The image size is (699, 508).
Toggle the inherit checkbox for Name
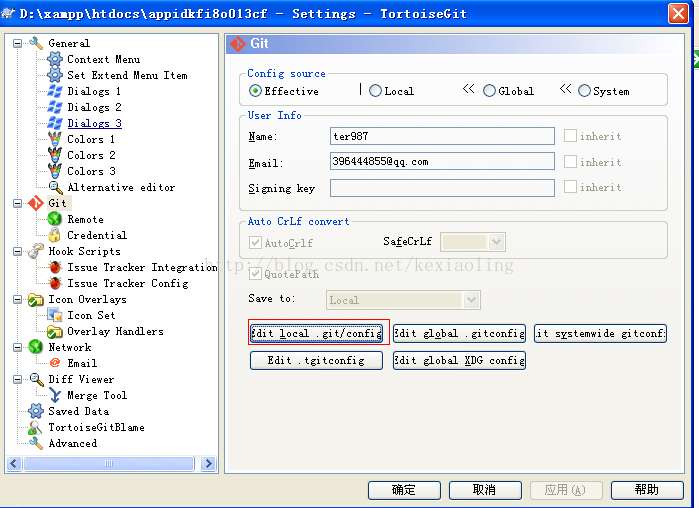(570, 135)
